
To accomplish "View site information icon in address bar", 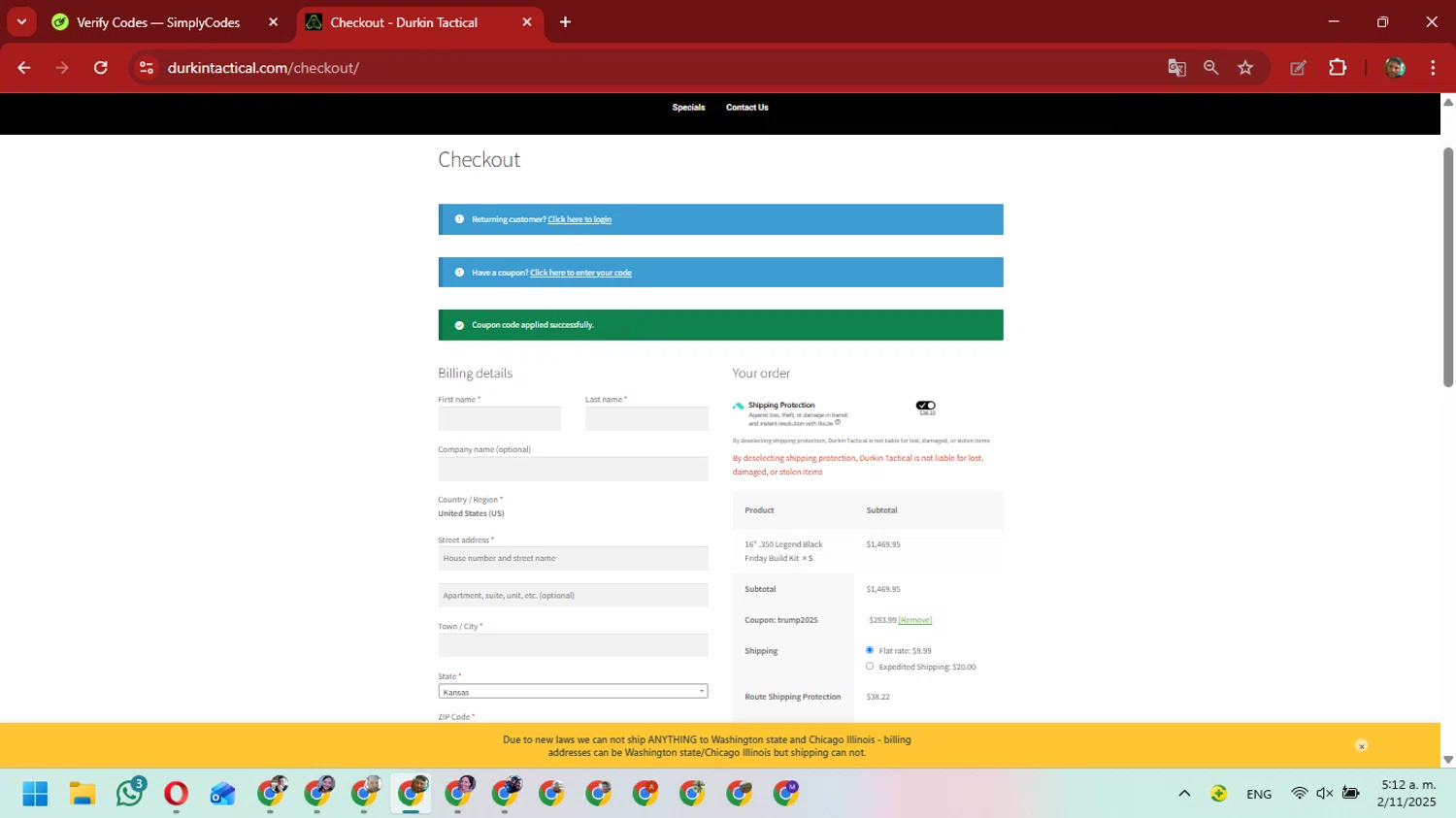I will pyautogui.click(x=147, y=68).
